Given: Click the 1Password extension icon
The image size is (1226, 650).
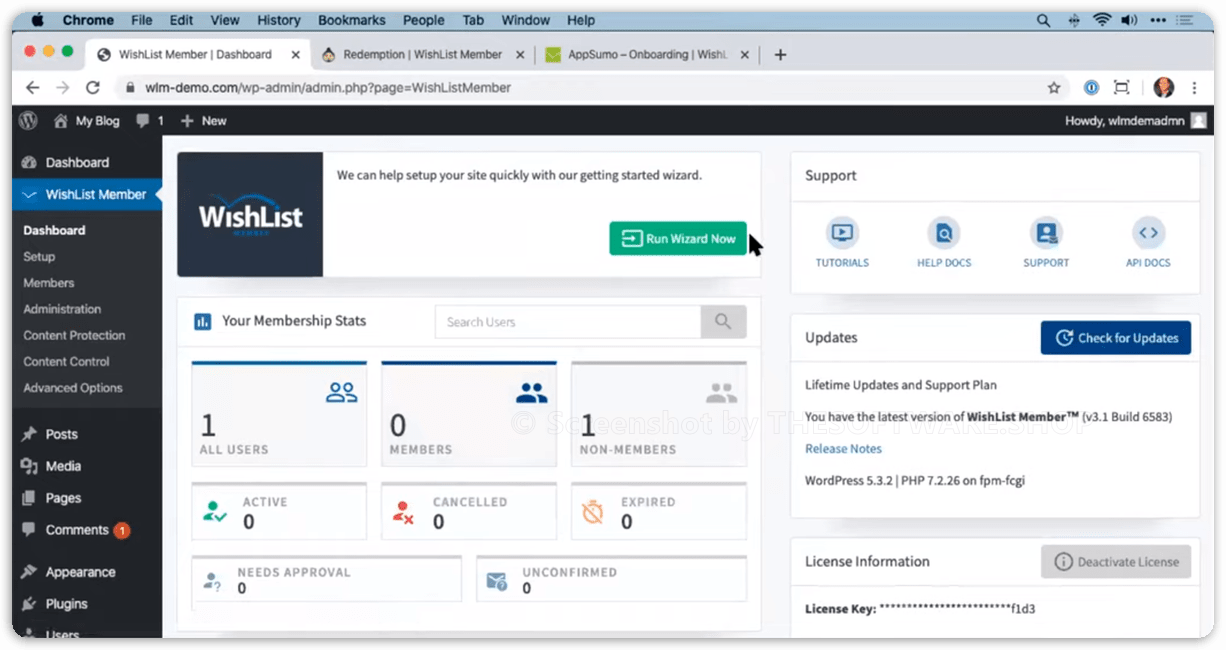Looking at the screenshot, I should (1091, 88).
